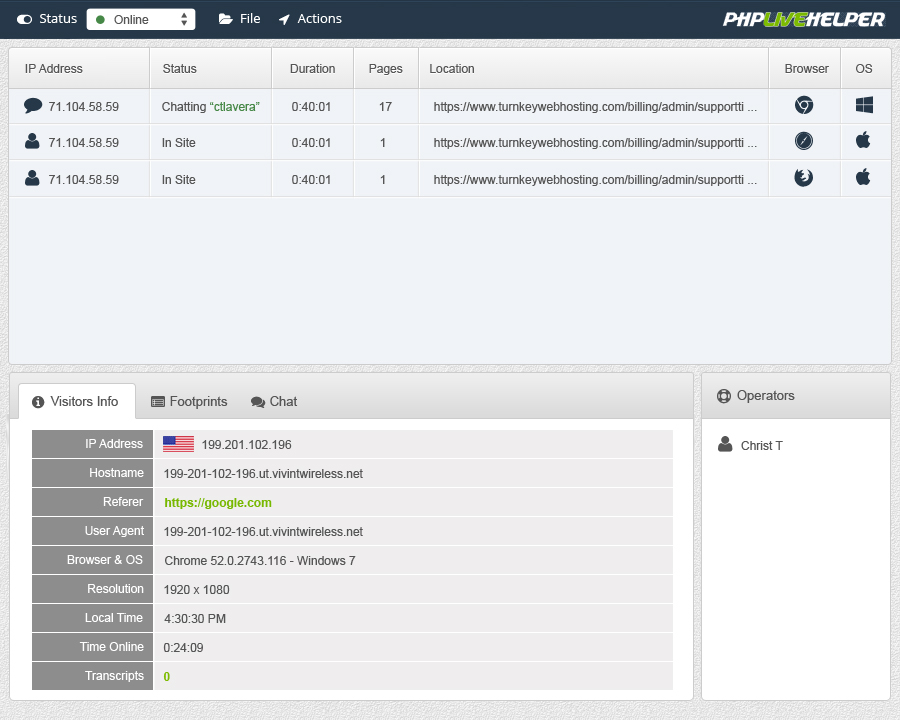Click the chat bubble icon in first visitor row
The image size is (900, 720).
(33, 105)
